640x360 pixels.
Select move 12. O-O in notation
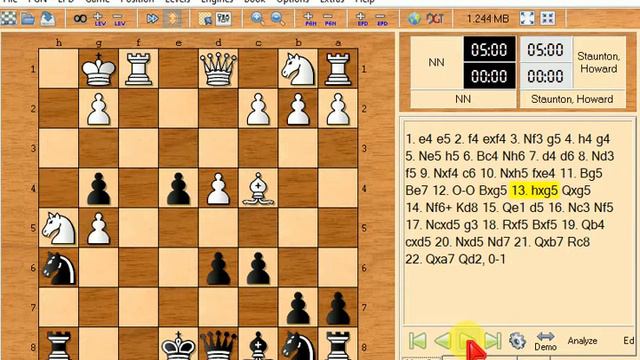click(454, 191)
